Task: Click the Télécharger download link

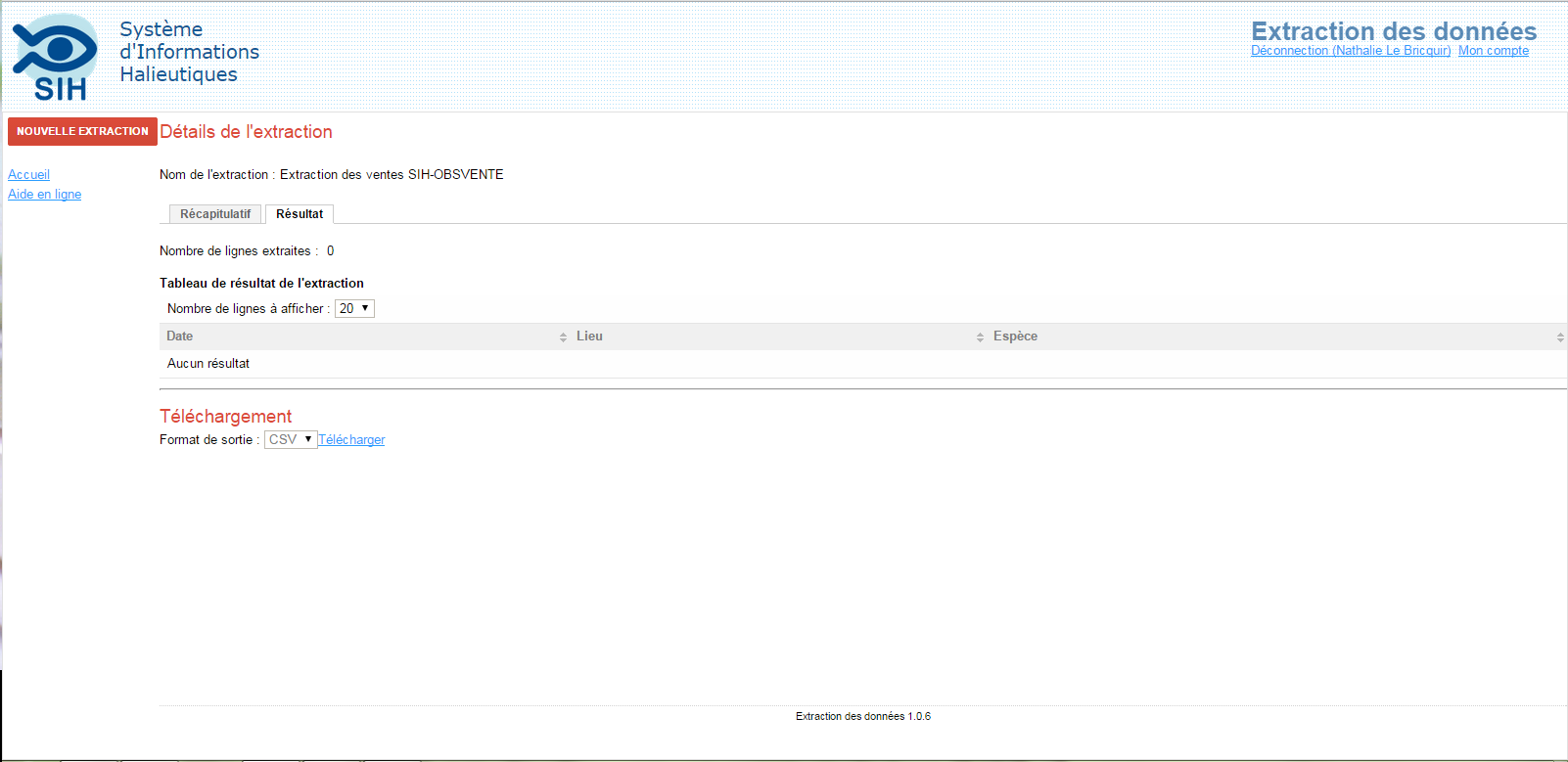Action: click(x=351, y=440)
